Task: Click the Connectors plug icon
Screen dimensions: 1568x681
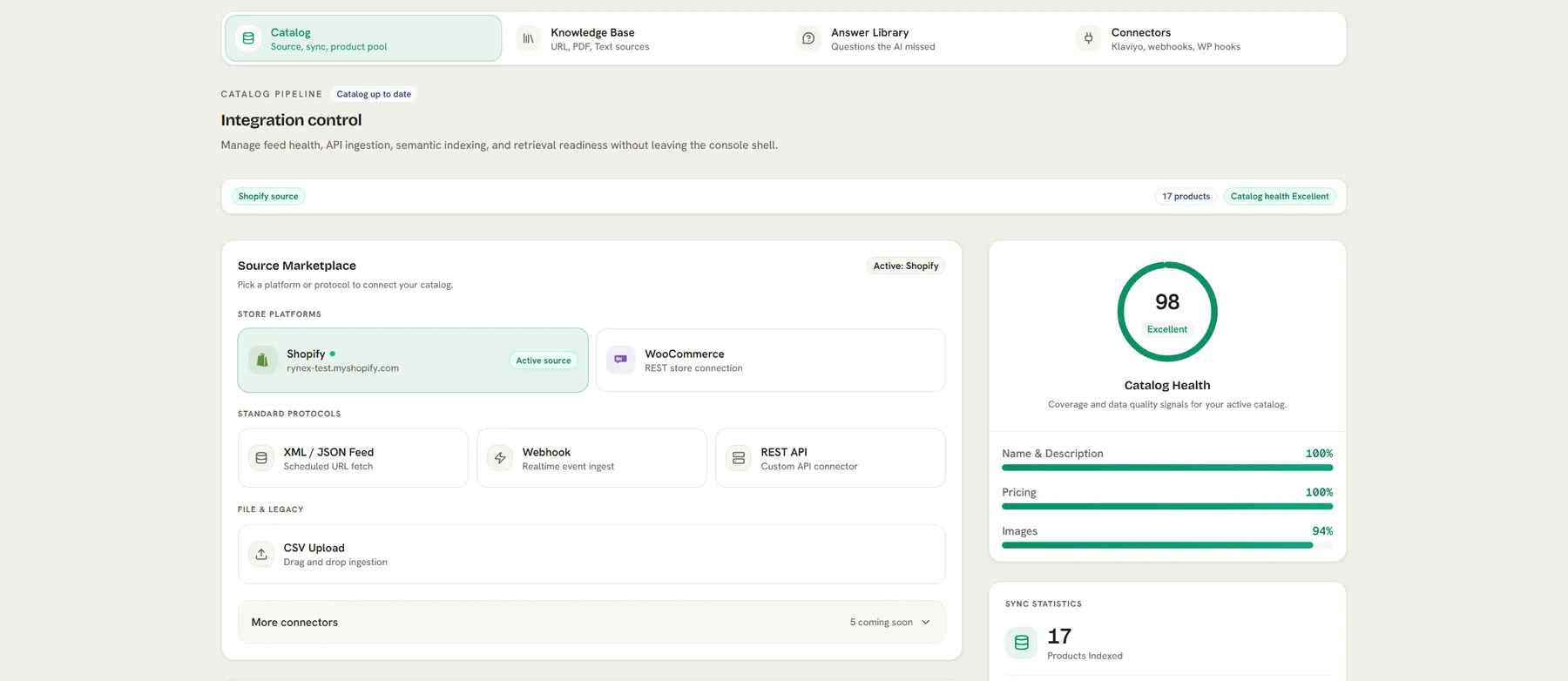Action: click(x=1089, y=38)
